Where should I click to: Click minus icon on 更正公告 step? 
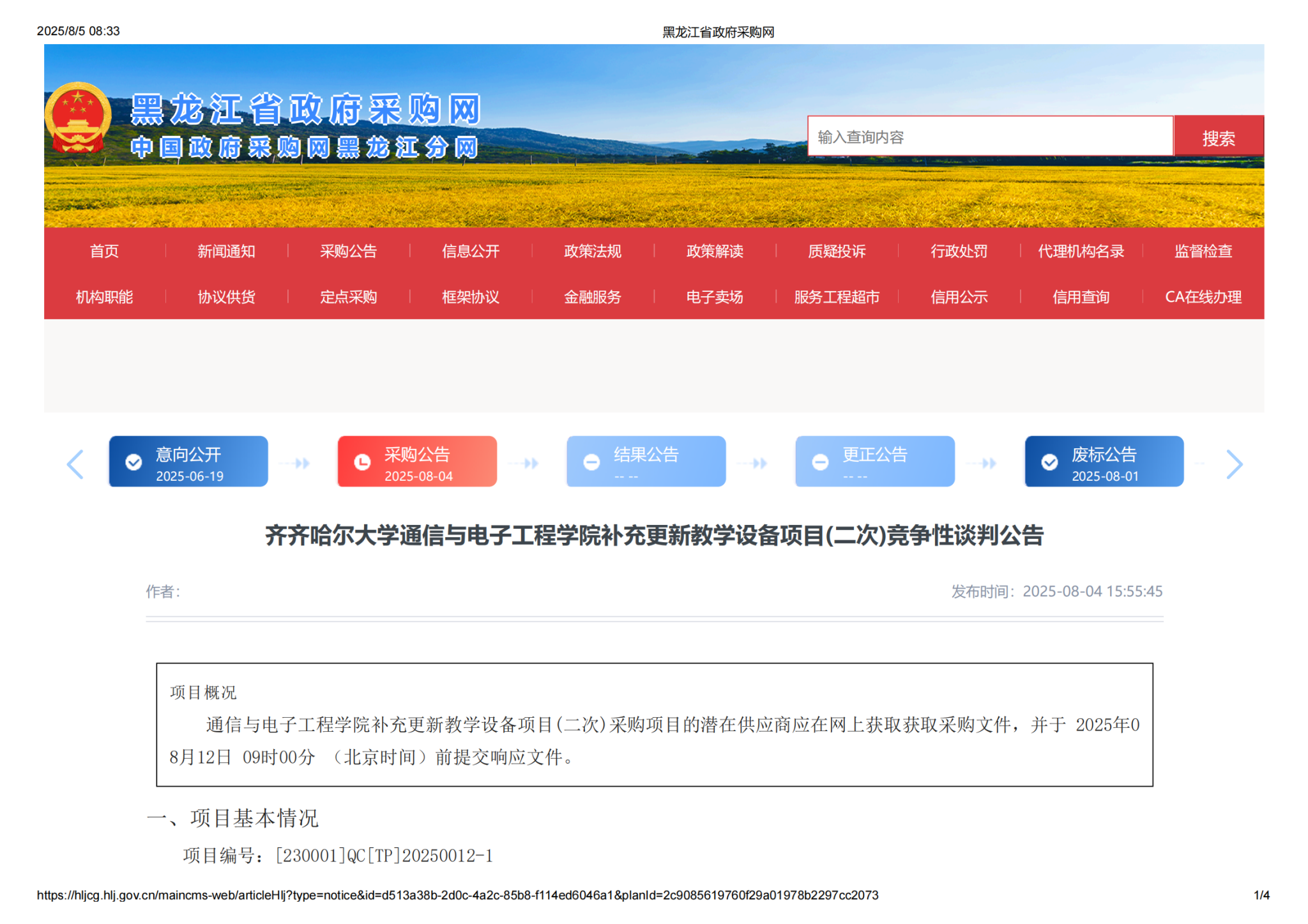[x=820, y=462]
